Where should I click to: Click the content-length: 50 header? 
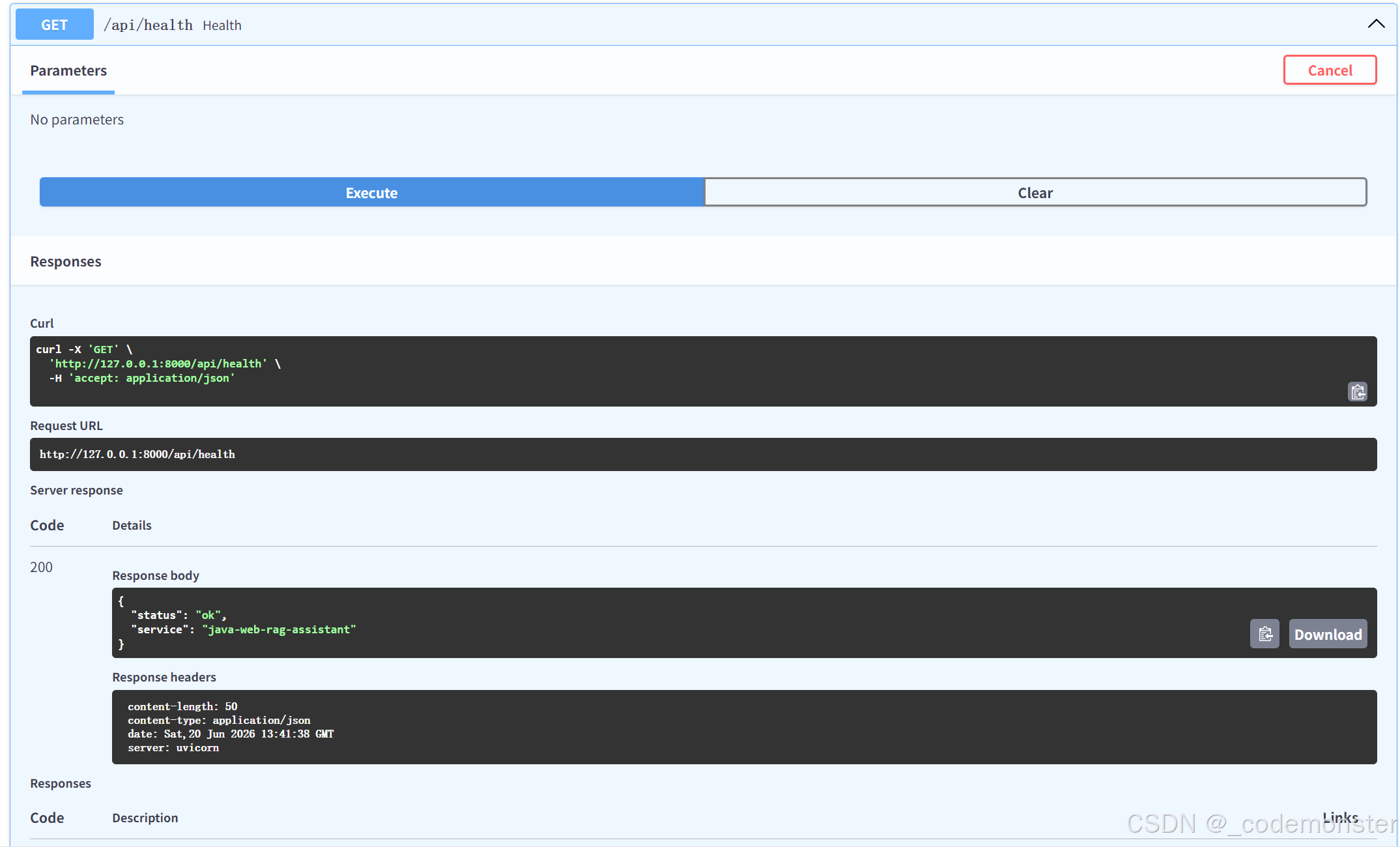pos(182,706)
